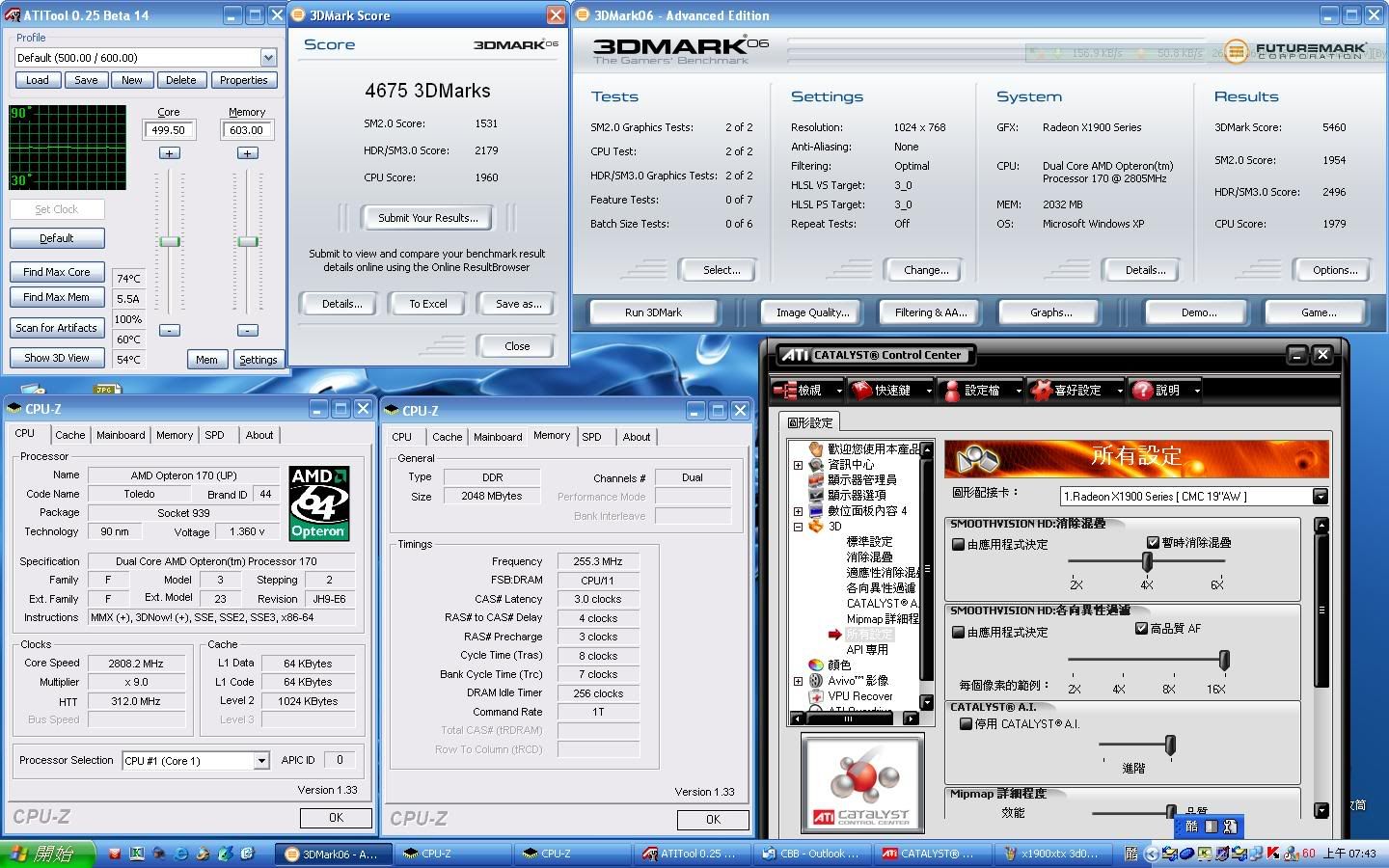
Task: Open the 喜好設定 preferences menu in Catalyst
Action: click(x=1076, y=391)
